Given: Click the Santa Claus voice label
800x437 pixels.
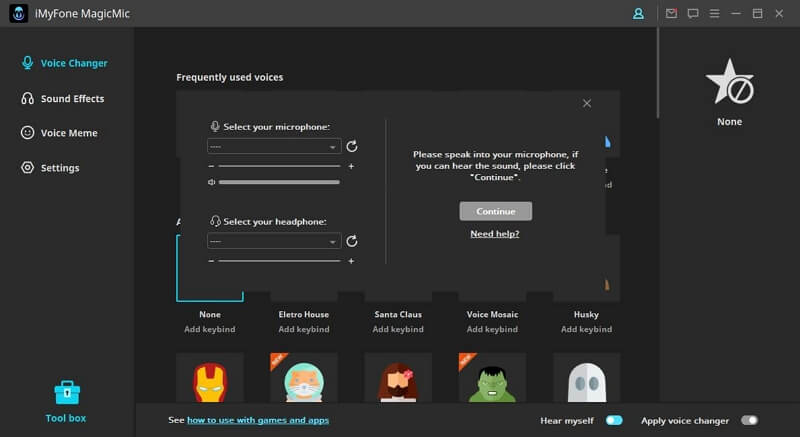Looking at the screenshot, I should [x=398, y=315].
